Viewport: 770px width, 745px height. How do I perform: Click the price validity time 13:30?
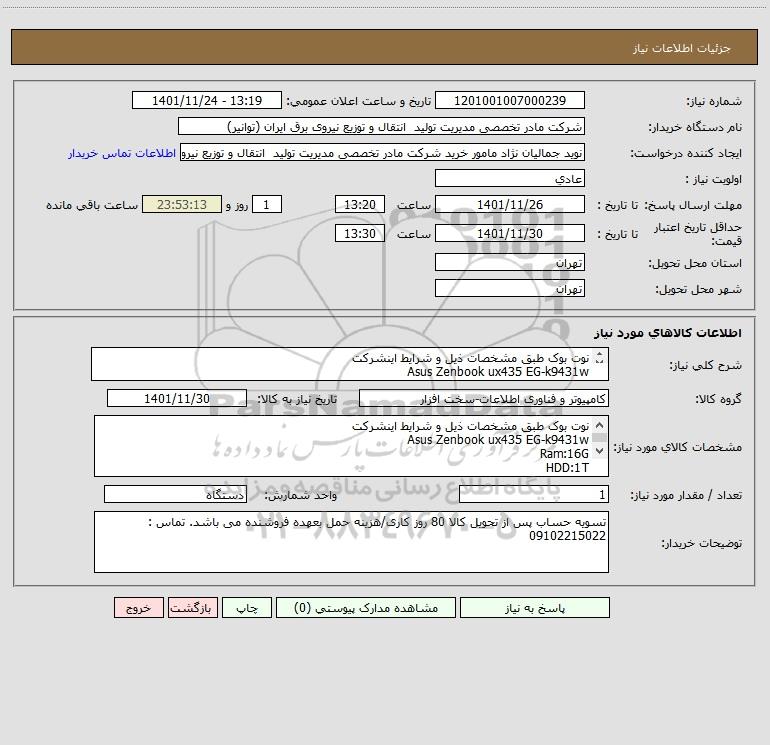coord(359,233)
